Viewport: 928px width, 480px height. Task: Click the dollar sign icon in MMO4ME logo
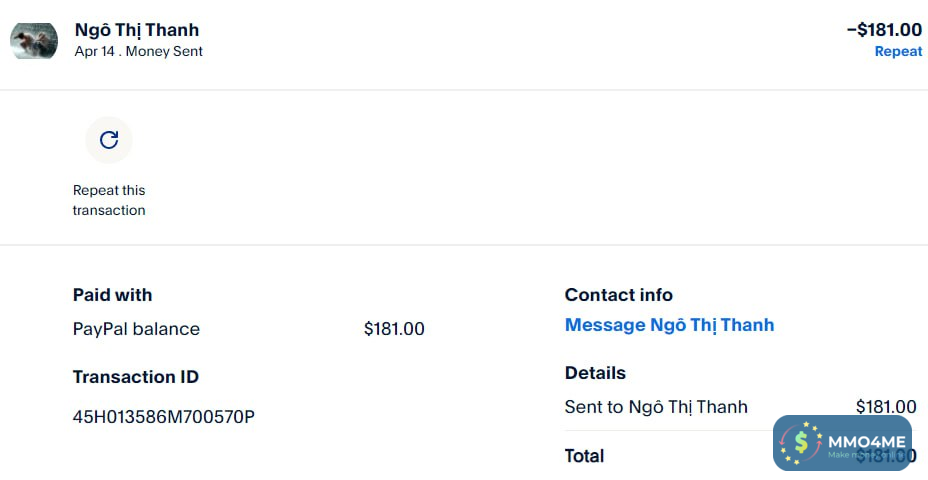[x=801, y=443]
